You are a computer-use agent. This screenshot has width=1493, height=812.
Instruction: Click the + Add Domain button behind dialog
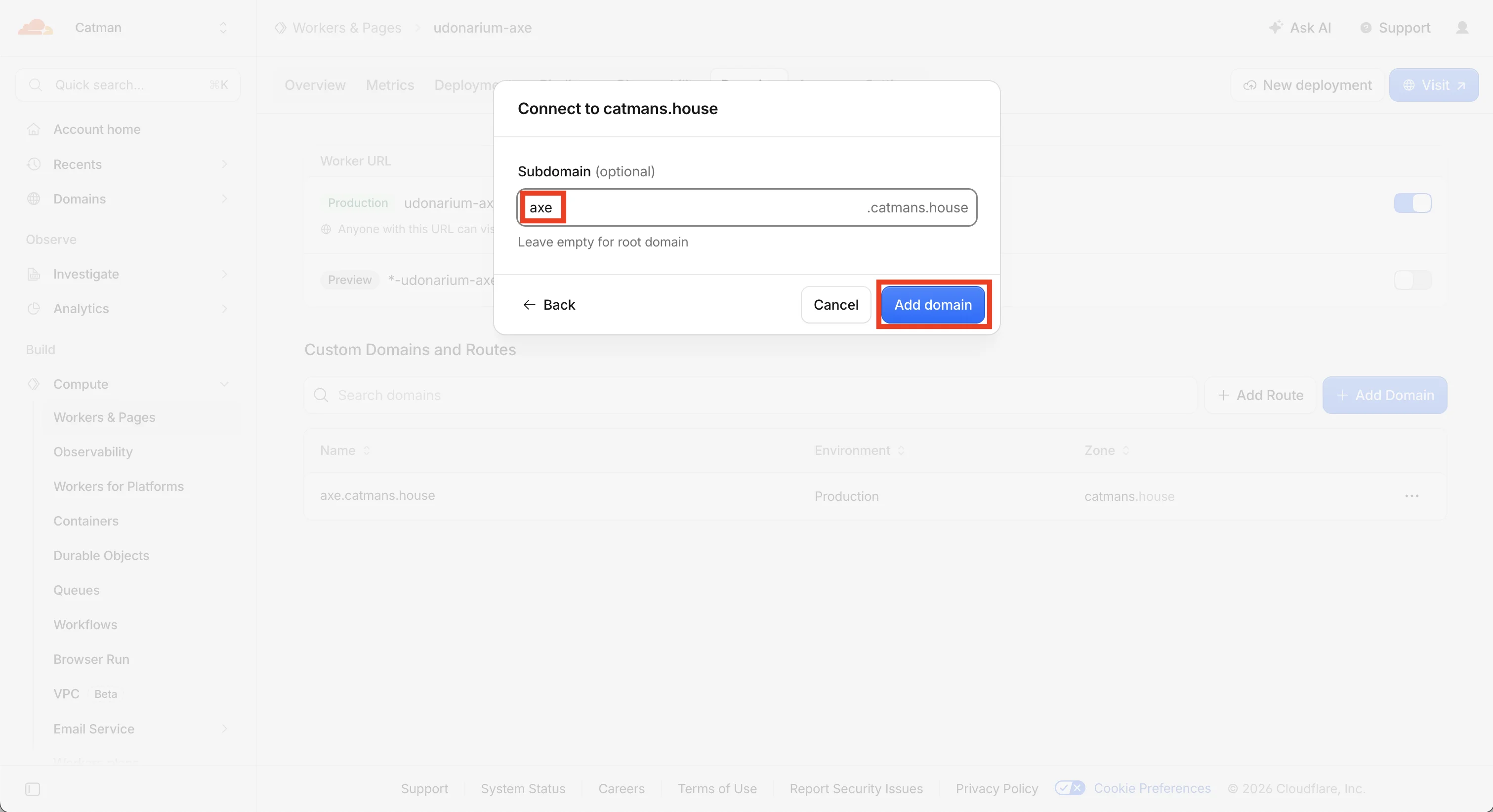(1385, 395)
